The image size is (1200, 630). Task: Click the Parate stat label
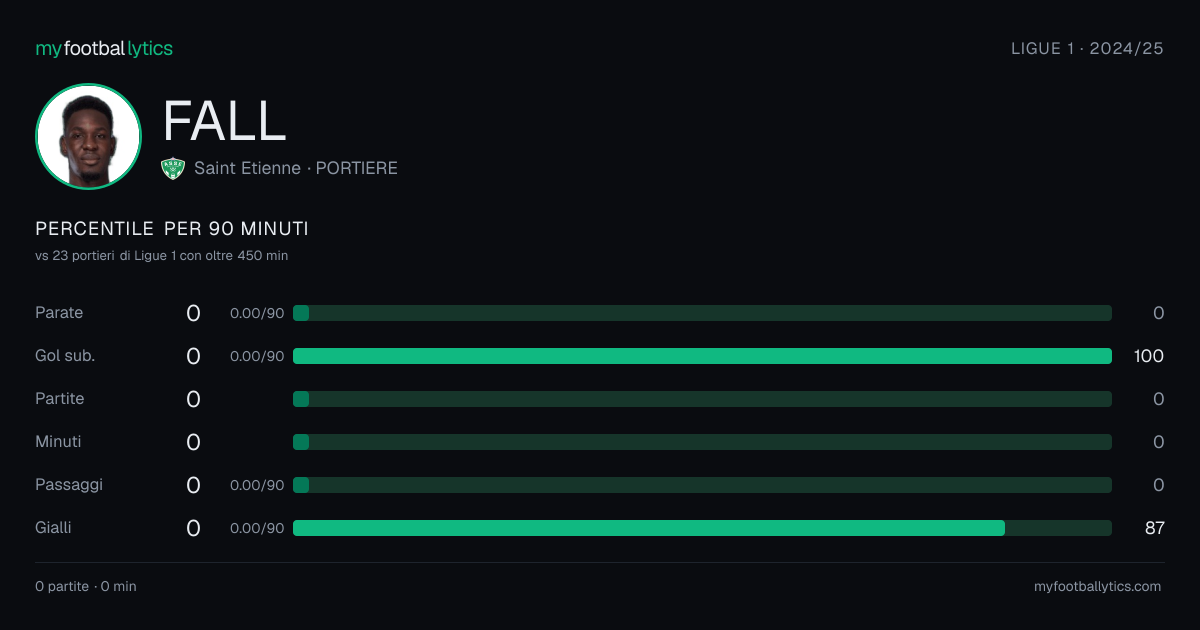pyautogui.click(x=59, y=313)
